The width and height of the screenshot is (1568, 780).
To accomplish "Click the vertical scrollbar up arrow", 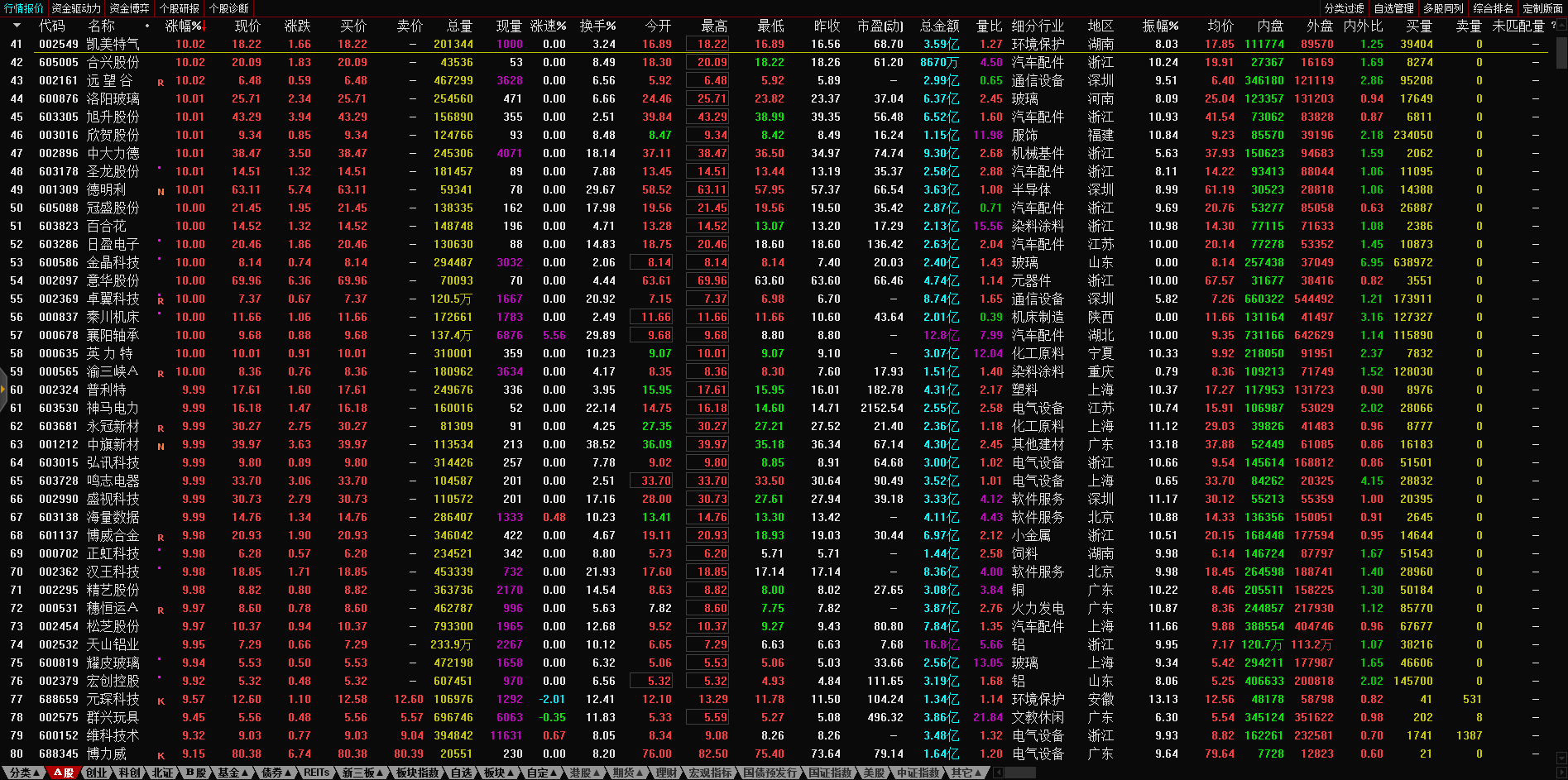I will 1561,25.
